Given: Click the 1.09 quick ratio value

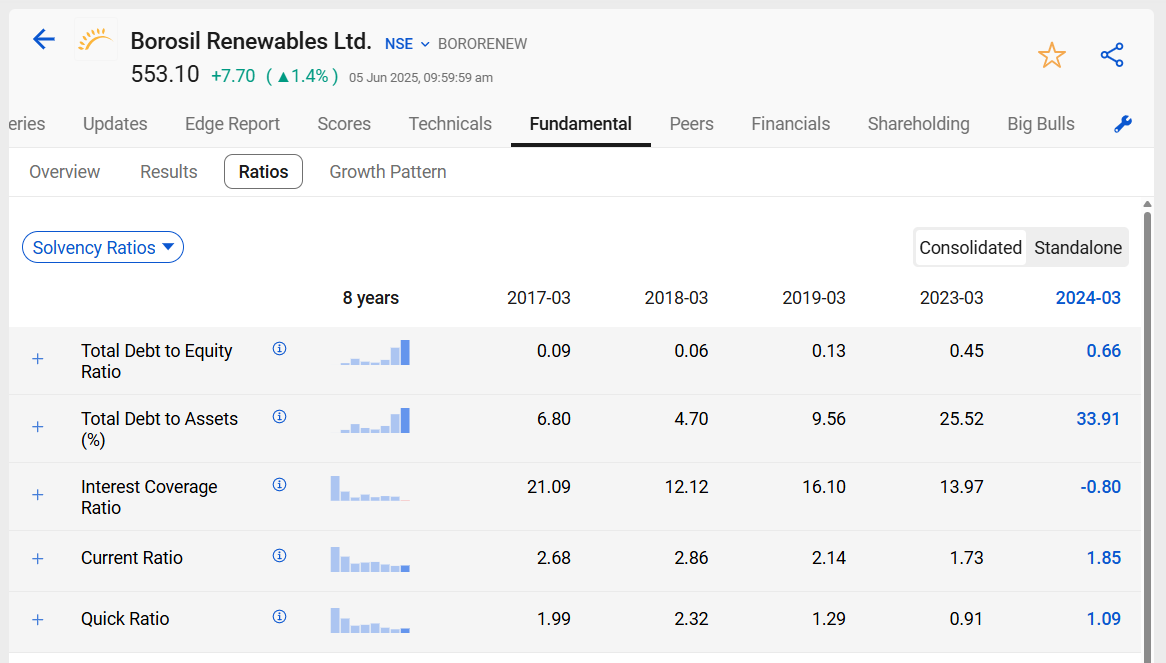Looking at the screenshot, I should coord(1104,618).
